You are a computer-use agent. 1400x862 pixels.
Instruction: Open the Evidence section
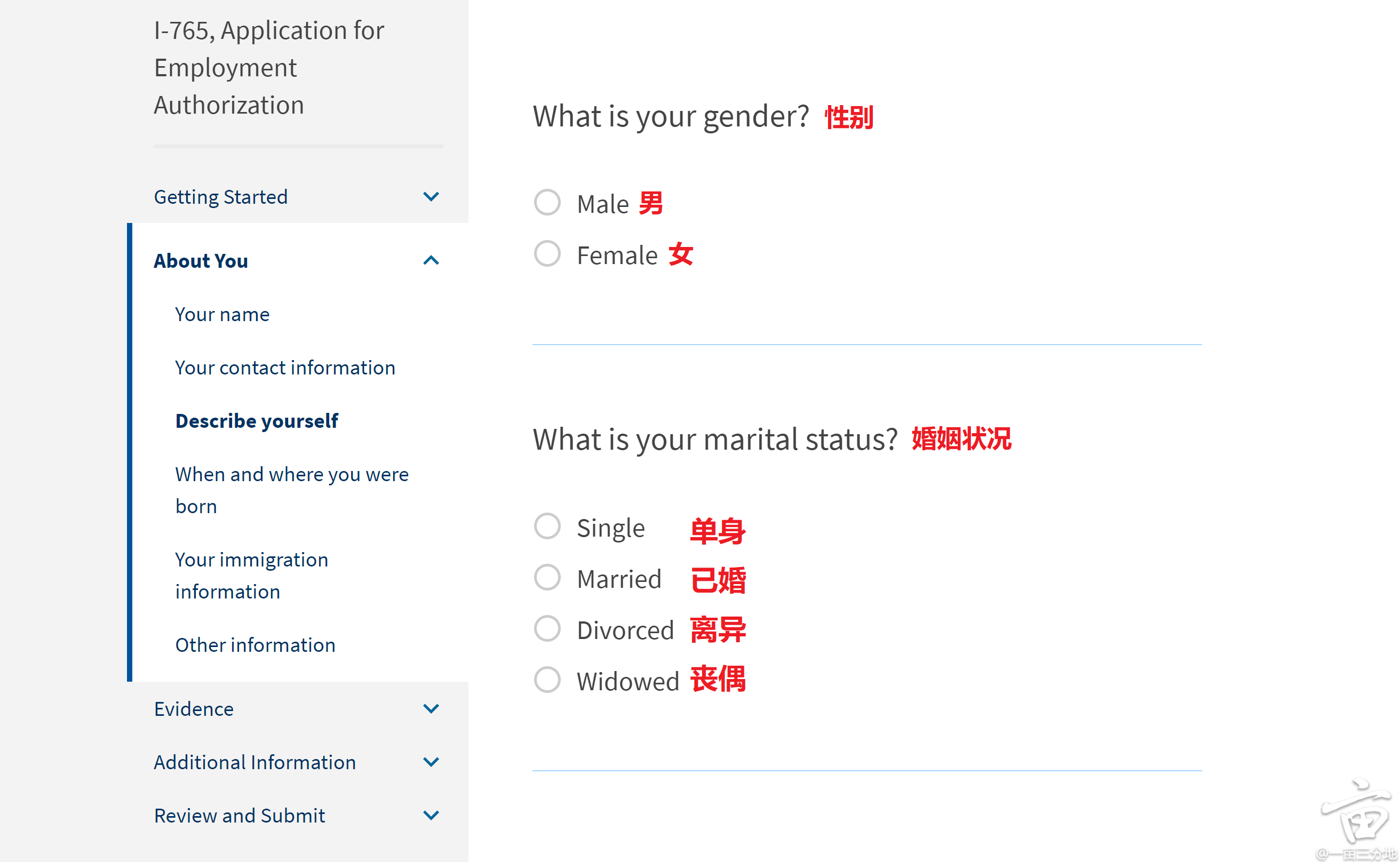coord(194,708)
